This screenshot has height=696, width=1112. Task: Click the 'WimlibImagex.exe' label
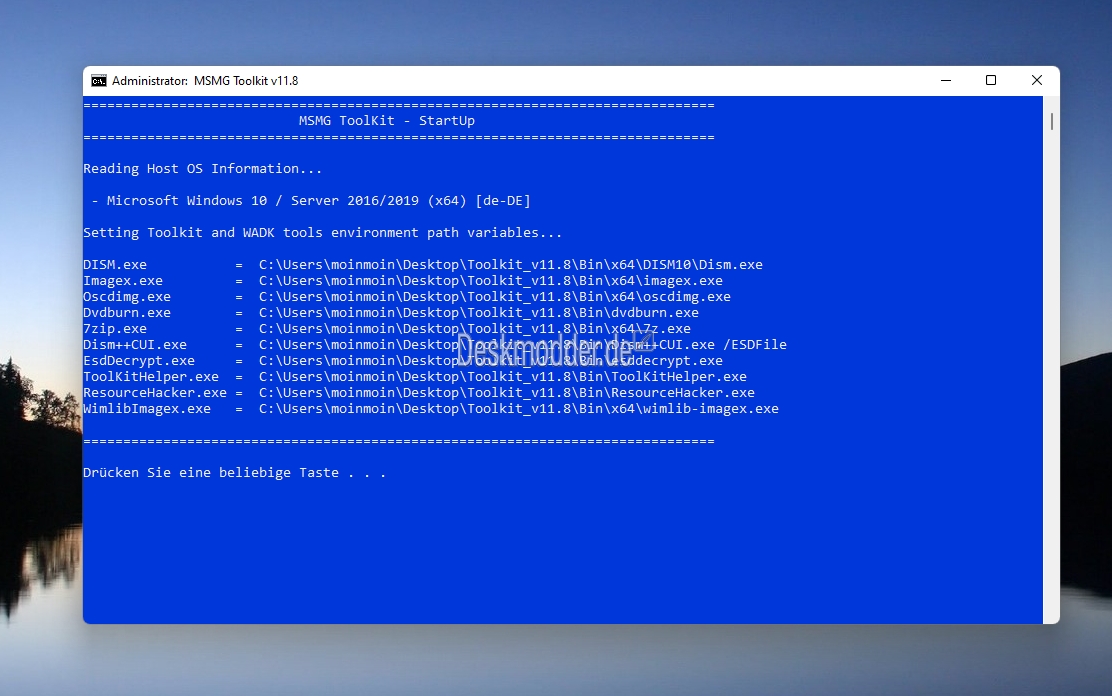click(147, 409)
